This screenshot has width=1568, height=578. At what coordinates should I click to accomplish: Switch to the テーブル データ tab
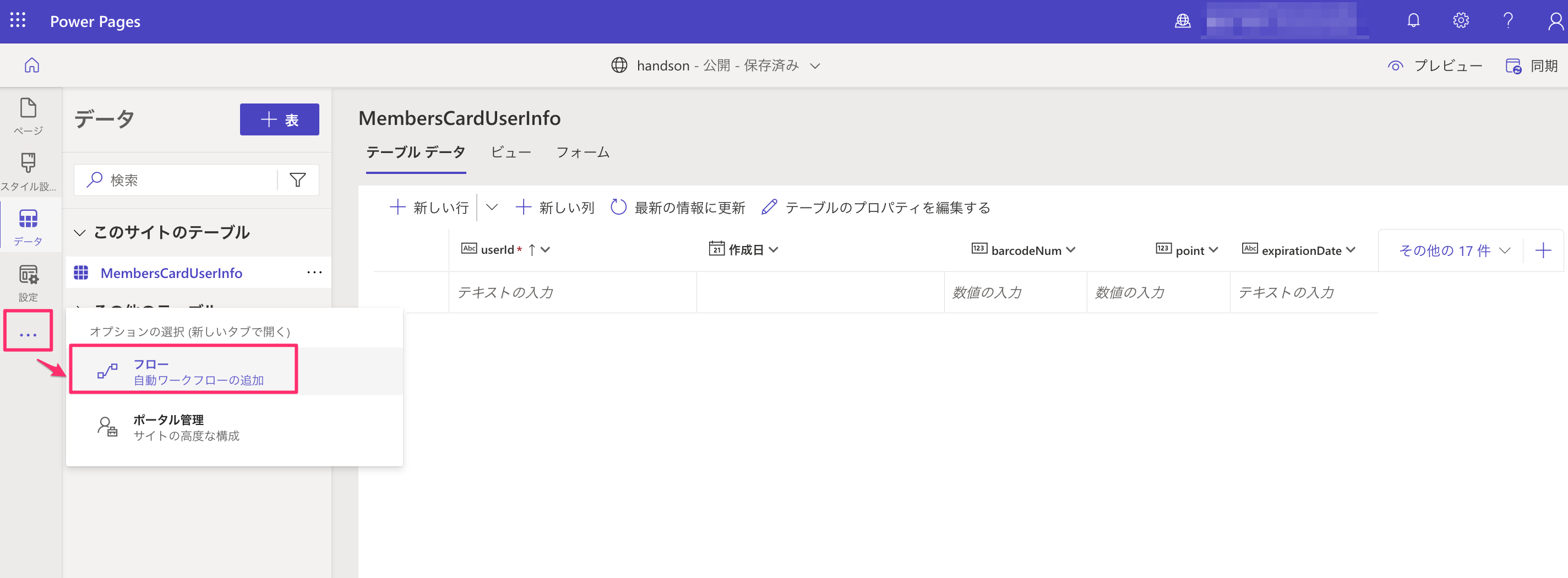(x=416, y=152)
